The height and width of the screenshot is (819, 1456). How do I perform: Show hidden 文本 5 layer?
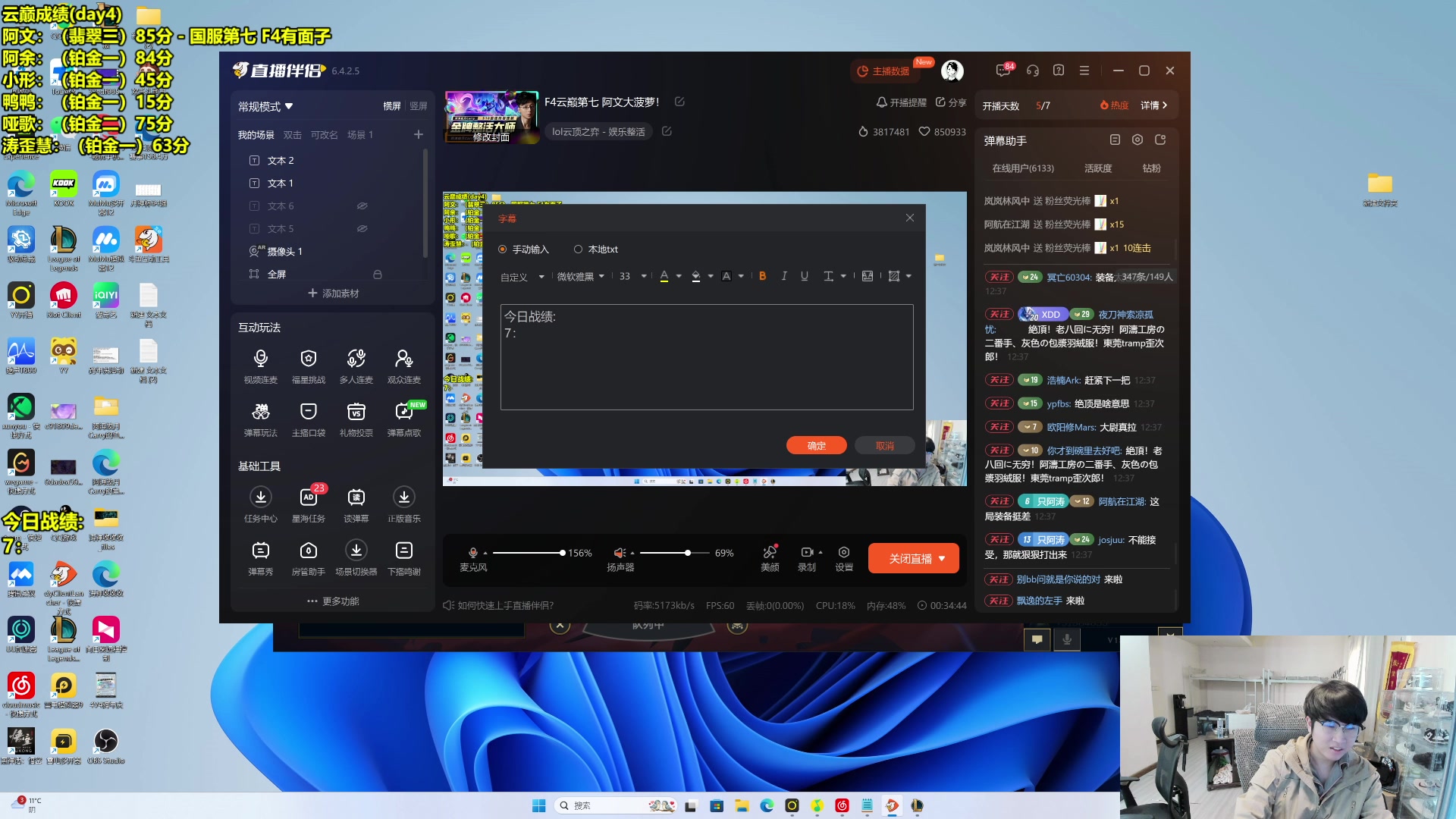[362, 228]
